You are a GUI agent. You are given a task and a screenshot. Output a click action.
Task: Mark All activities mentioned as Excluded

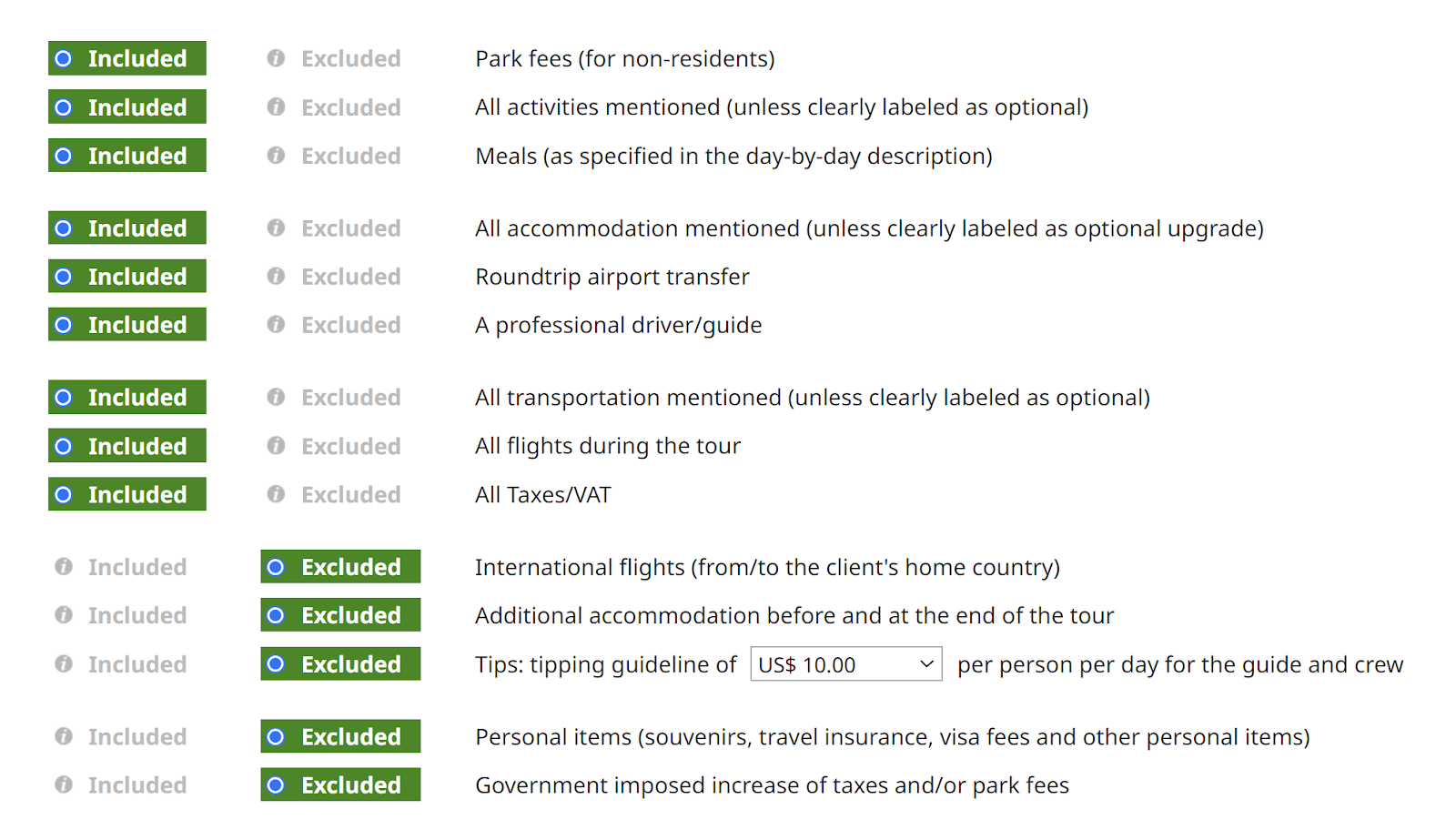pyautogui.click(x=350, y=107)
